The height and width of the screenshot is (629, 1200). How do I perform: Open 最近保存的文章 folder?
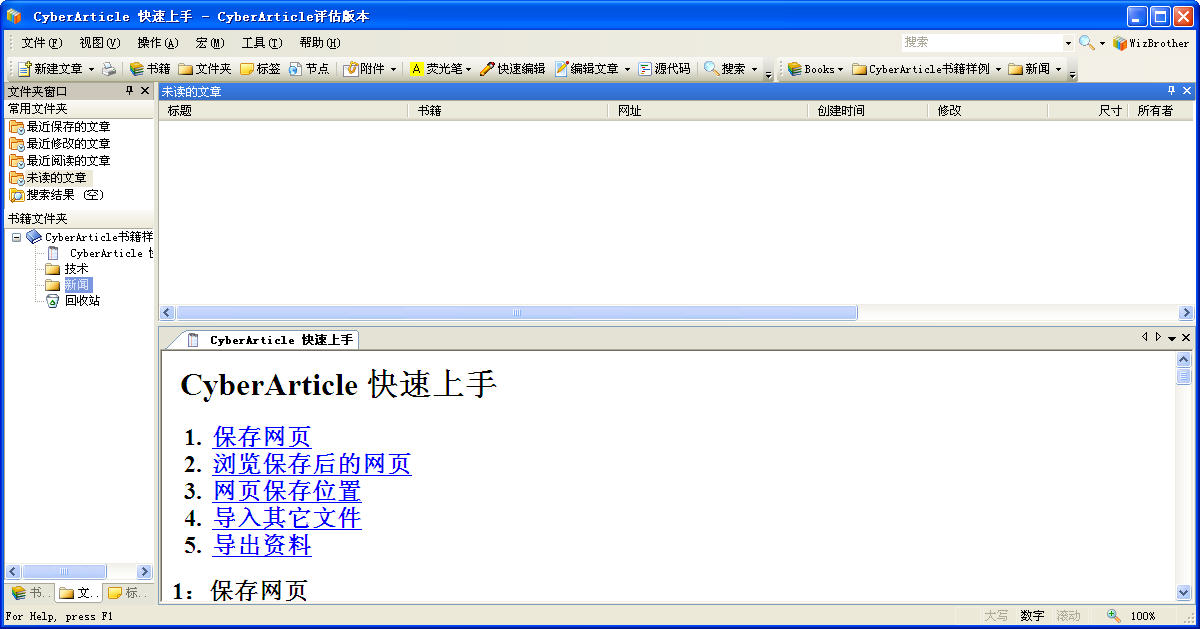60,127
